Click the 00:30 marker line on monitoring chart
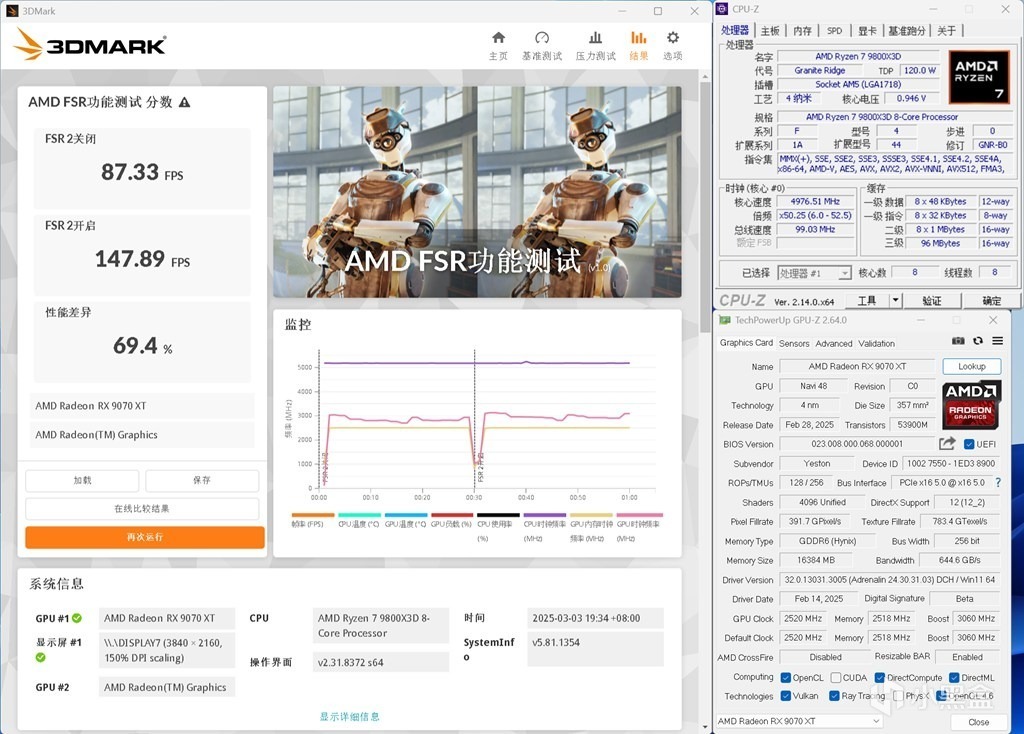This screenshot has height=734, width=1024. 475,419
